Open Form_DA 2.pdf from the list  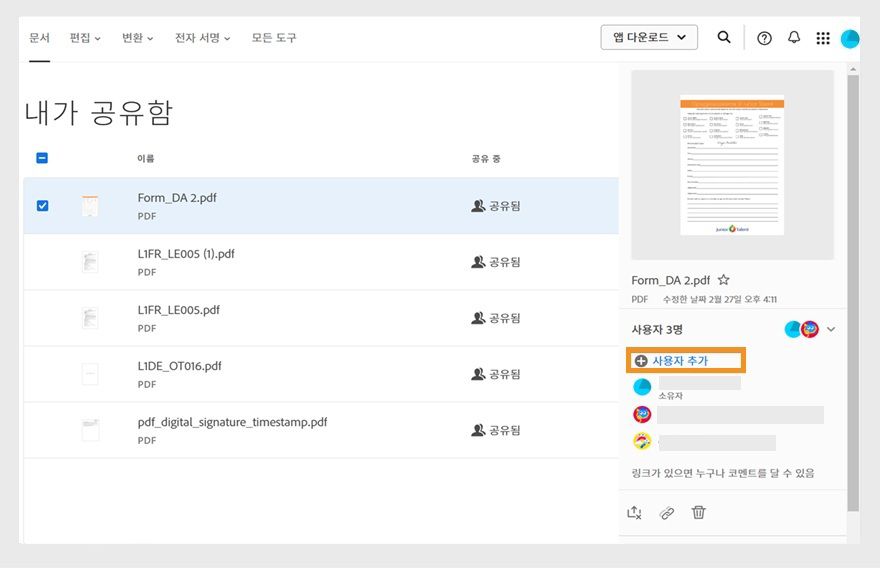pyautogui.click(x=177, y=198)
